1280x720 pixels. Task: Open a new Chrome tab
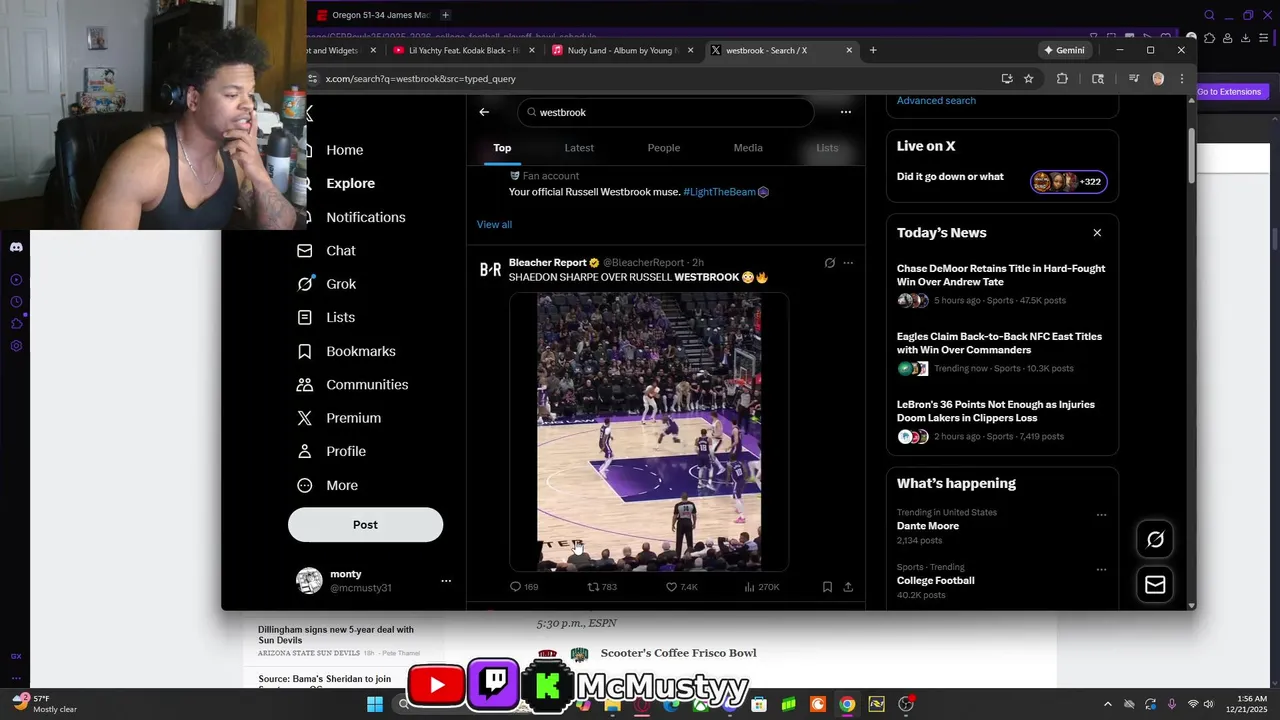tap(873, 50)
